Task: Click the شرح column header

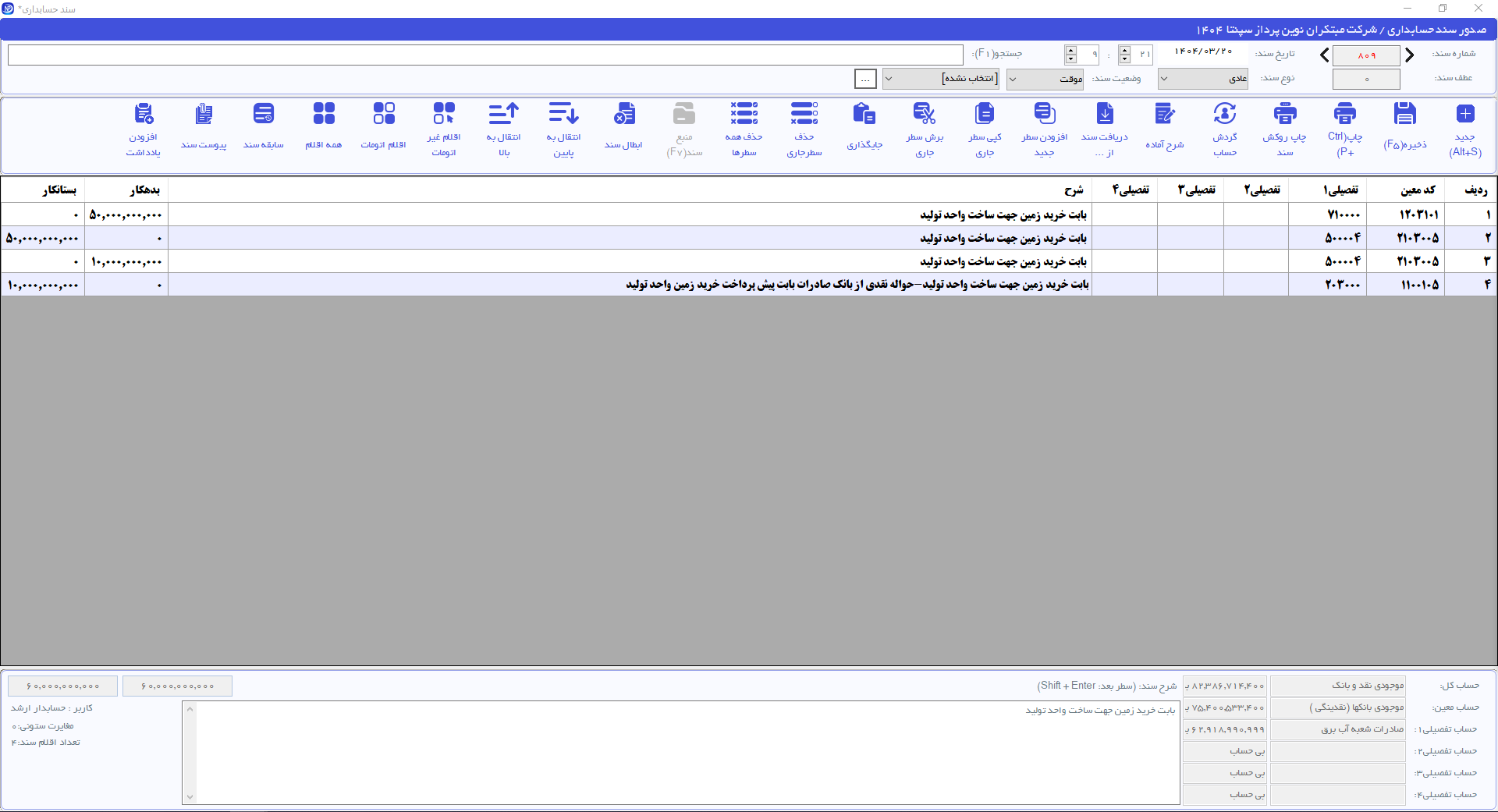Action: [x=630, y=190]
